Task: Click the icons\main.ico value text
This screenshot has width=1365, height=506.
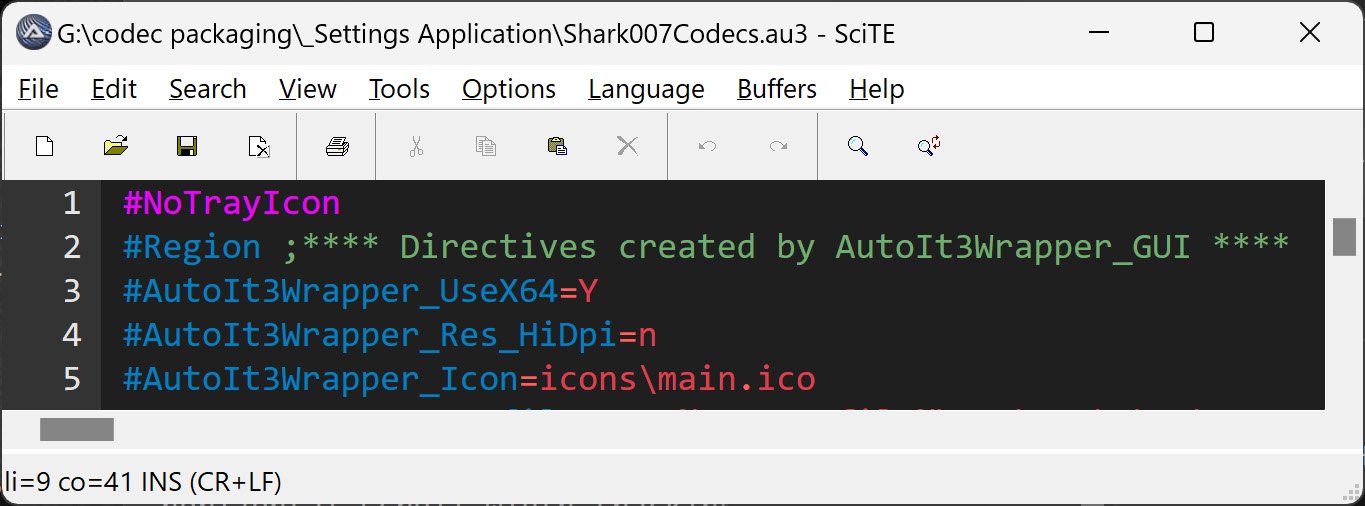Action: [x=679, y=379]
